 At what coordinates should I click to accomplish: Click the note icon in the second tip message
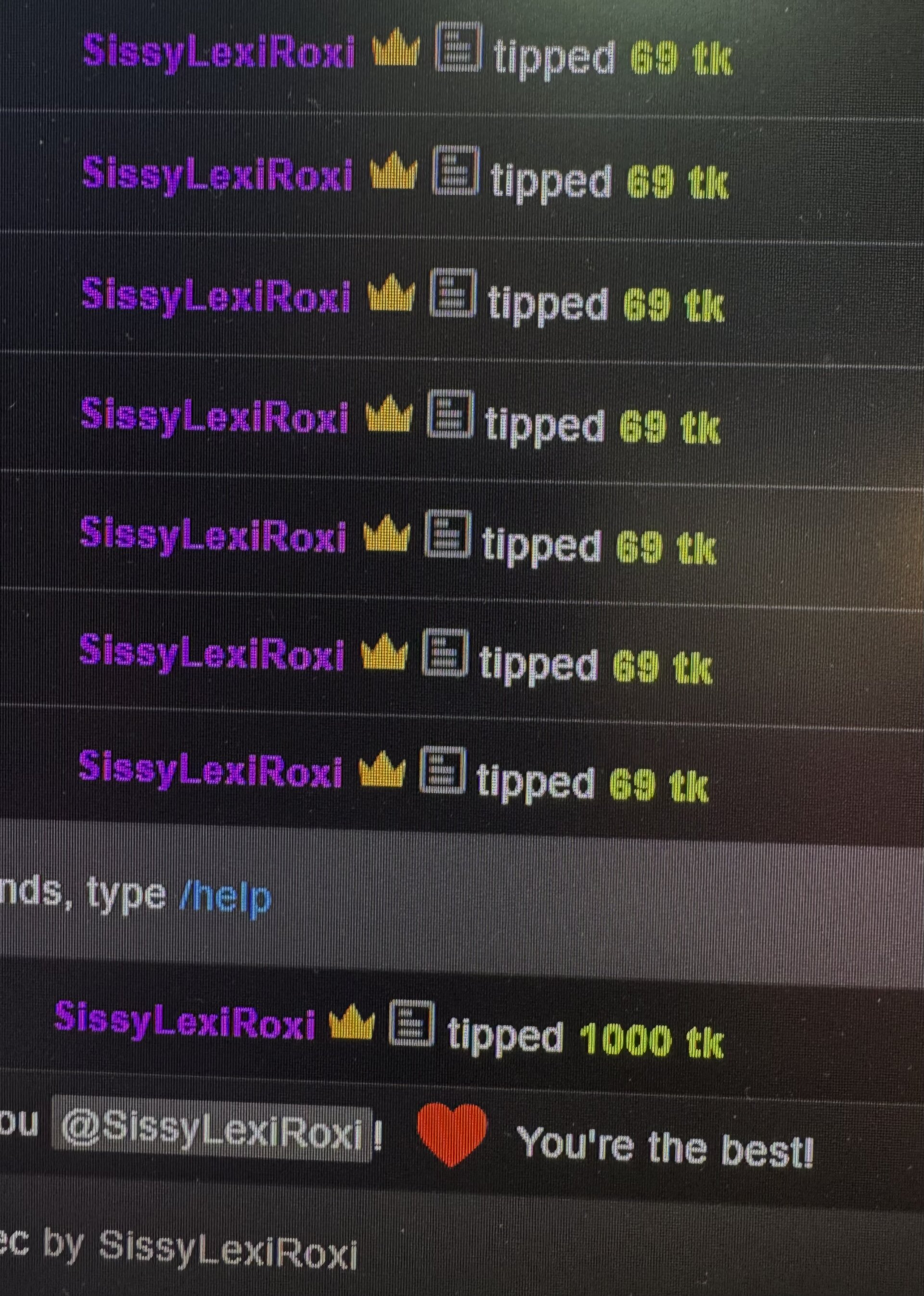point(456,171)
